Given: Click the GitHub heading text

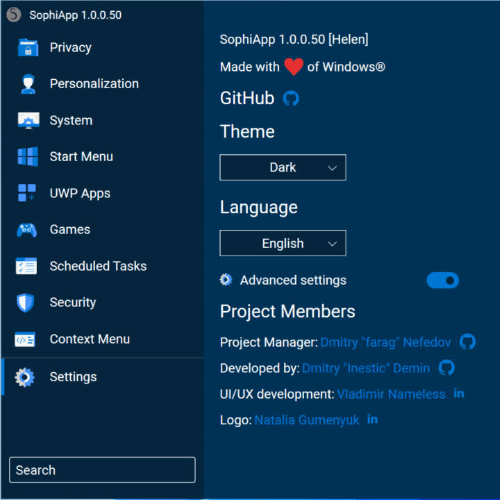Looking at the screenshot, I should pyautogui.click(x=247, y=98).
